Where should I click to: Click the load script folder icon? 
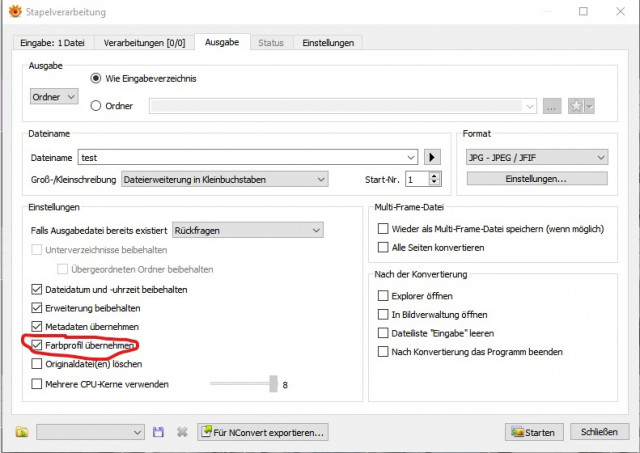(x=22, y=432)
